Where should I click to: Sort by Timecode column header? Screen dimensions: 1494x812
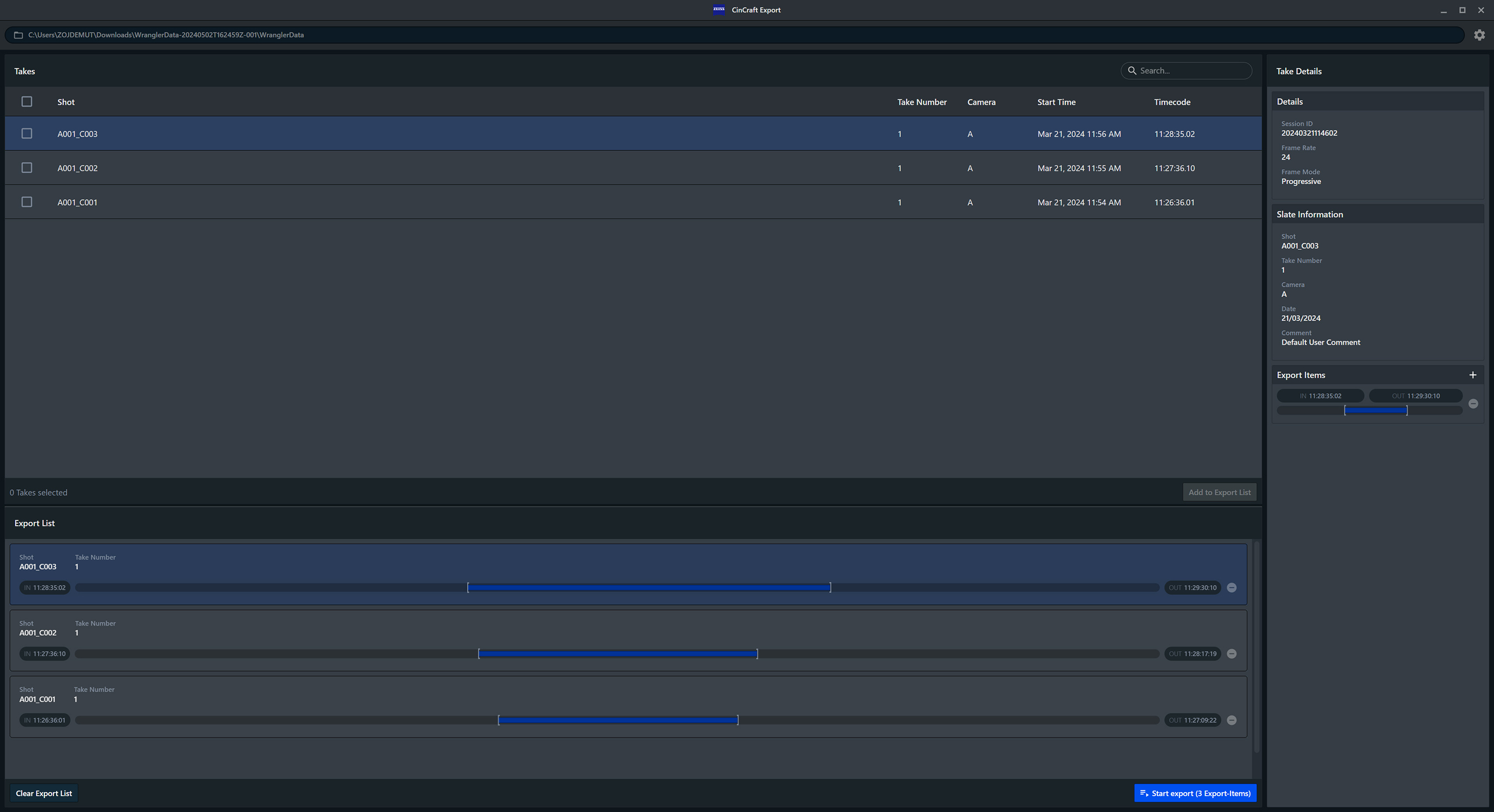[x=1172, y=102]
